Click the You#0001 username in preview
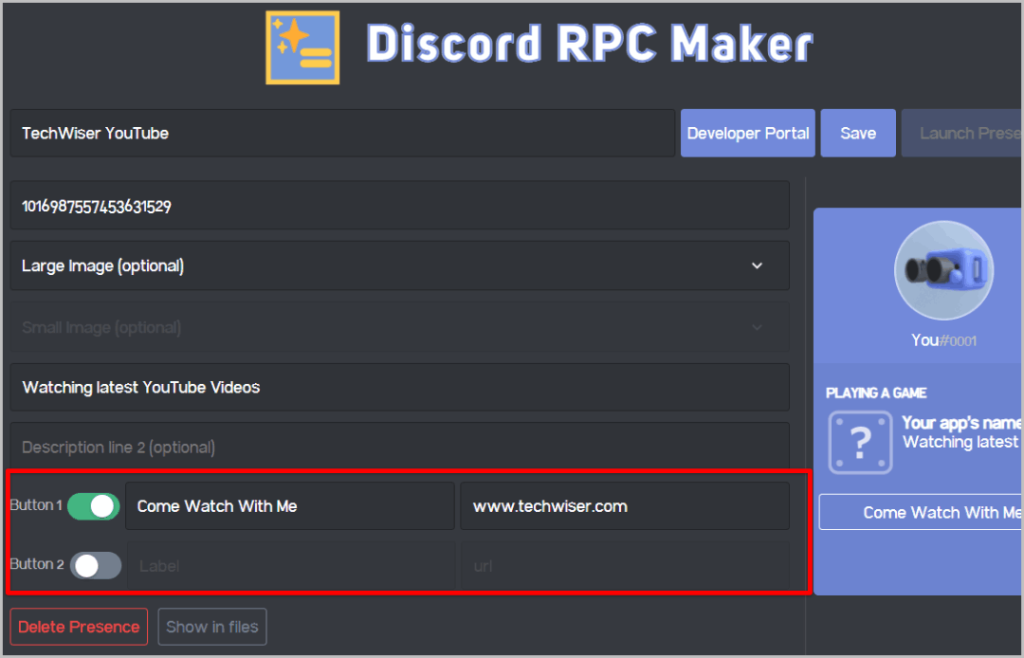 point(944,340)
